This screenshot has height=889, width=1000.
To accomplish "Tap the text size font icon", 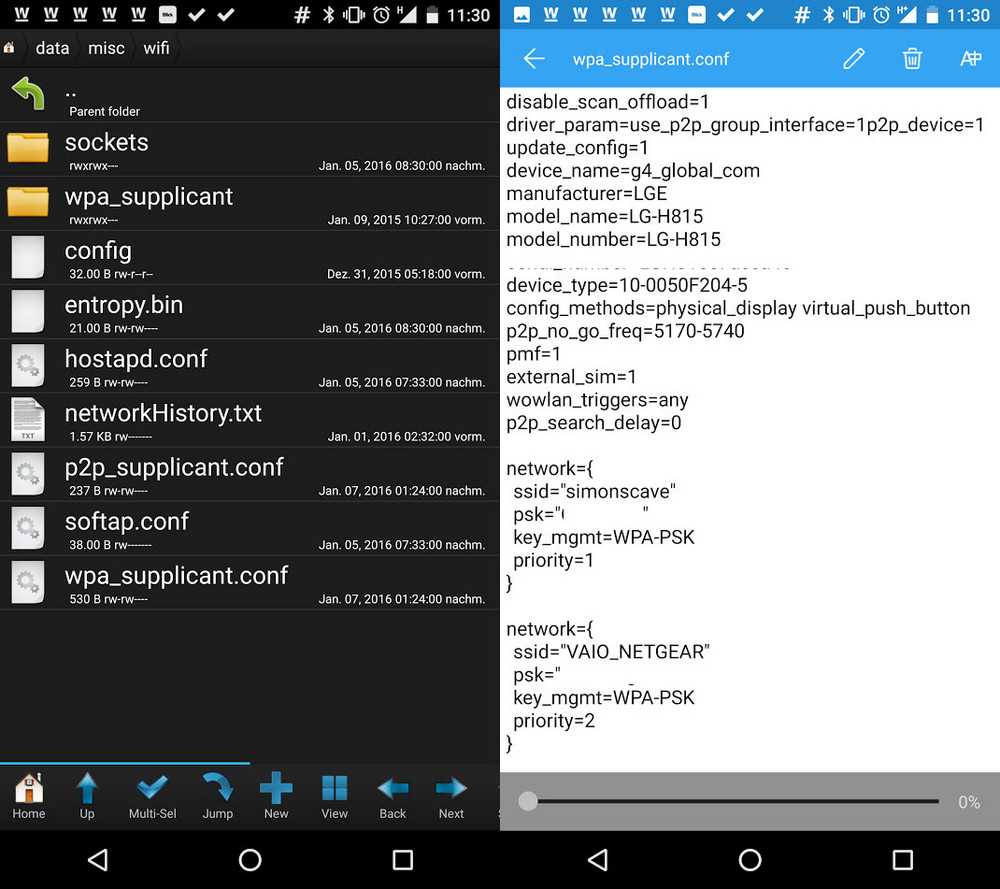I will pos(970,59).
